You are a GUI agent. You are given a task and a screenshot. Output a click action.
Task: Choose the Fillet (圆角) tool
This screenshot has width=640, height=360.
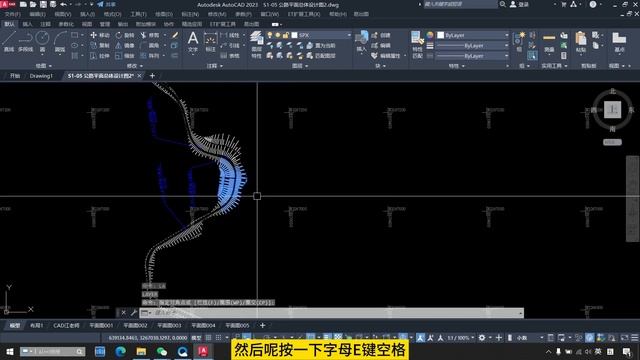click(x=150, y=45)
